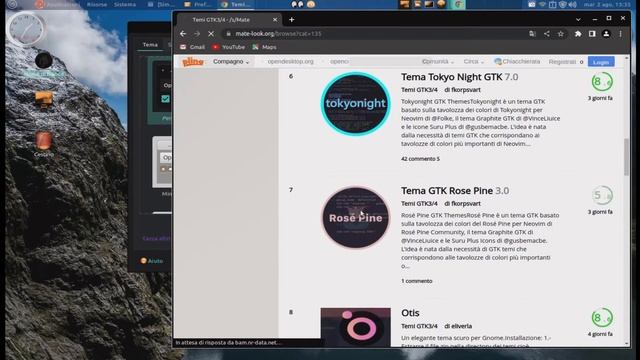Click the volume icon in top panel

tap(572, 4)
